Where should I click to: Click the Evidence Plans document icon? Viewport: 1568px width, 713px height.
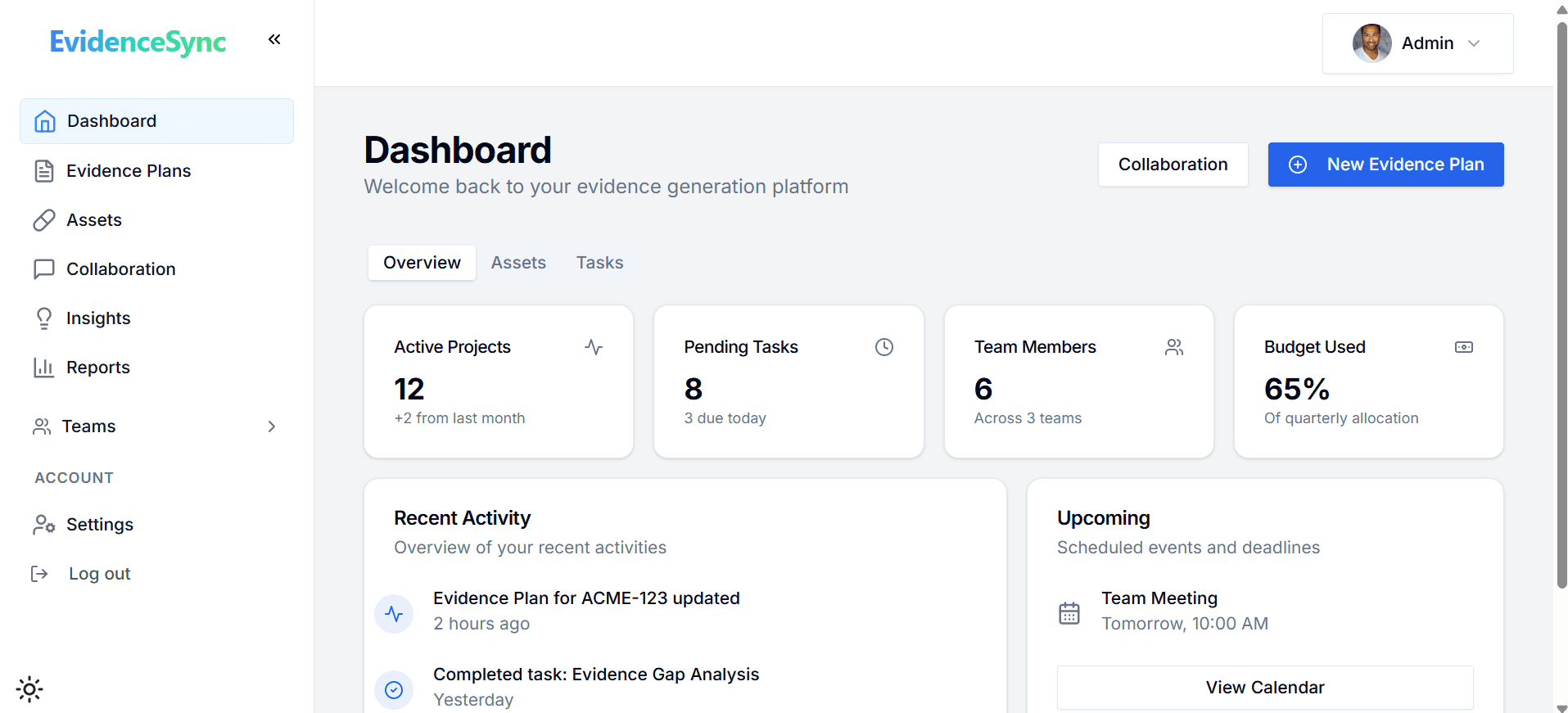click(x=44, y=171)
